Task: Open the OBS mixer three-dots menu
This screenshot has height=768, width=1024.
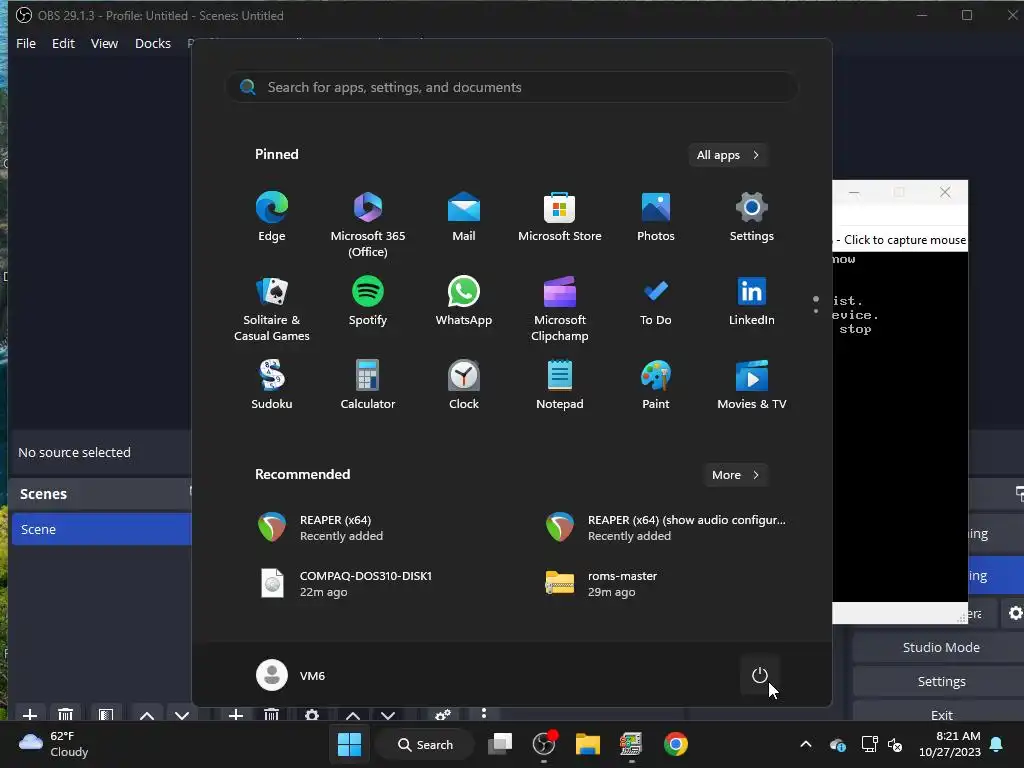Action: [x=484, y=713]
